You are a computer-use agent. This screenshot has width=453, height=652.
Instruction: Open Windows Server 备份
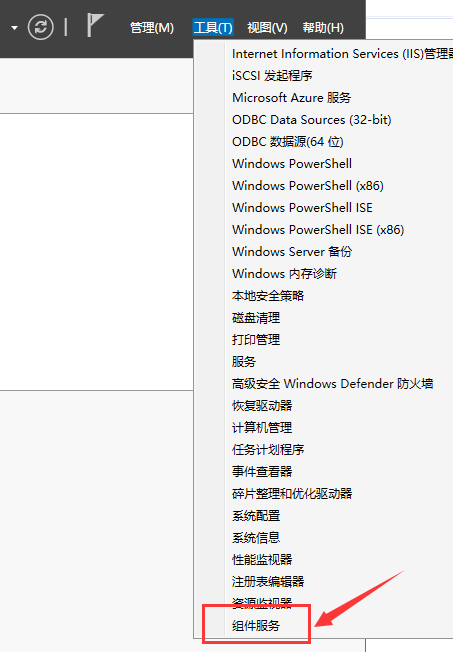[x=292, y=252]
